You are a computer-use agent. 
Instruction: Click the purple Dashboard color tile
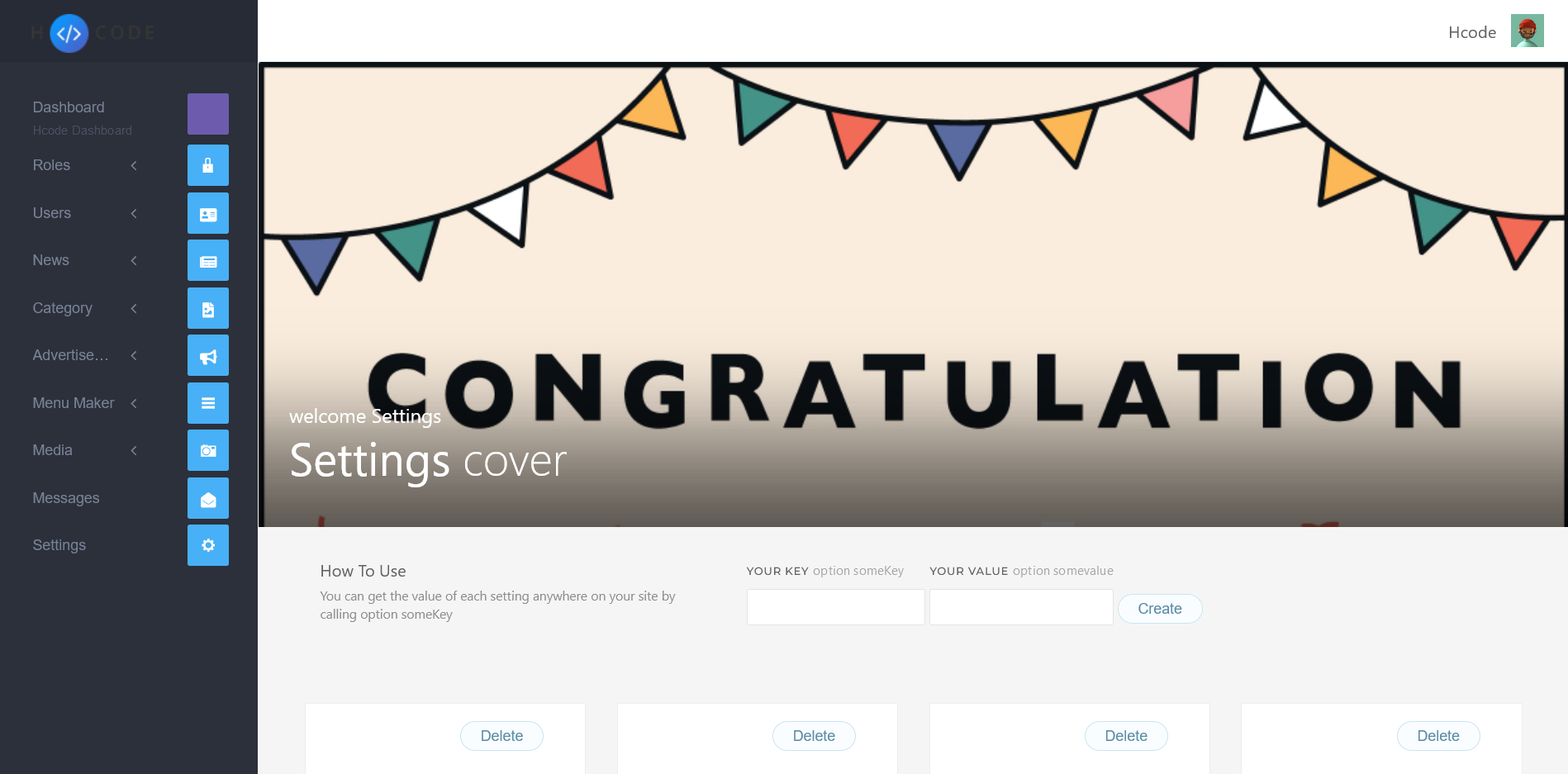(208, 114)
